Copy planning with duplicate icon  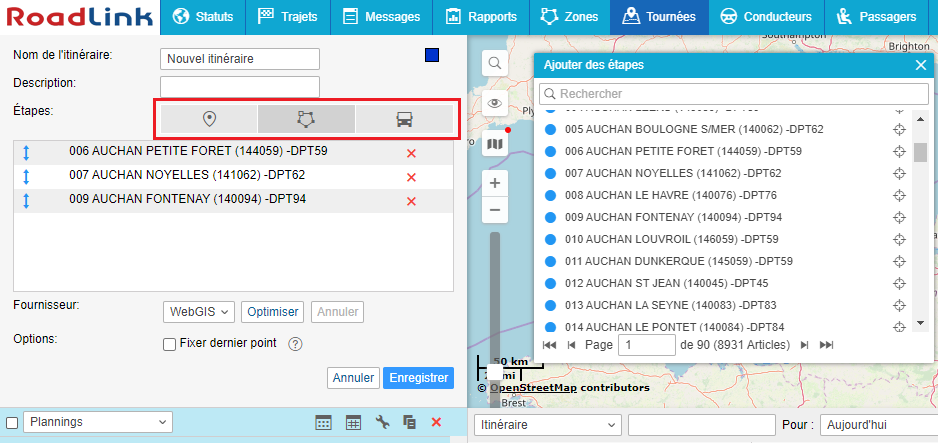click(409, 422)
